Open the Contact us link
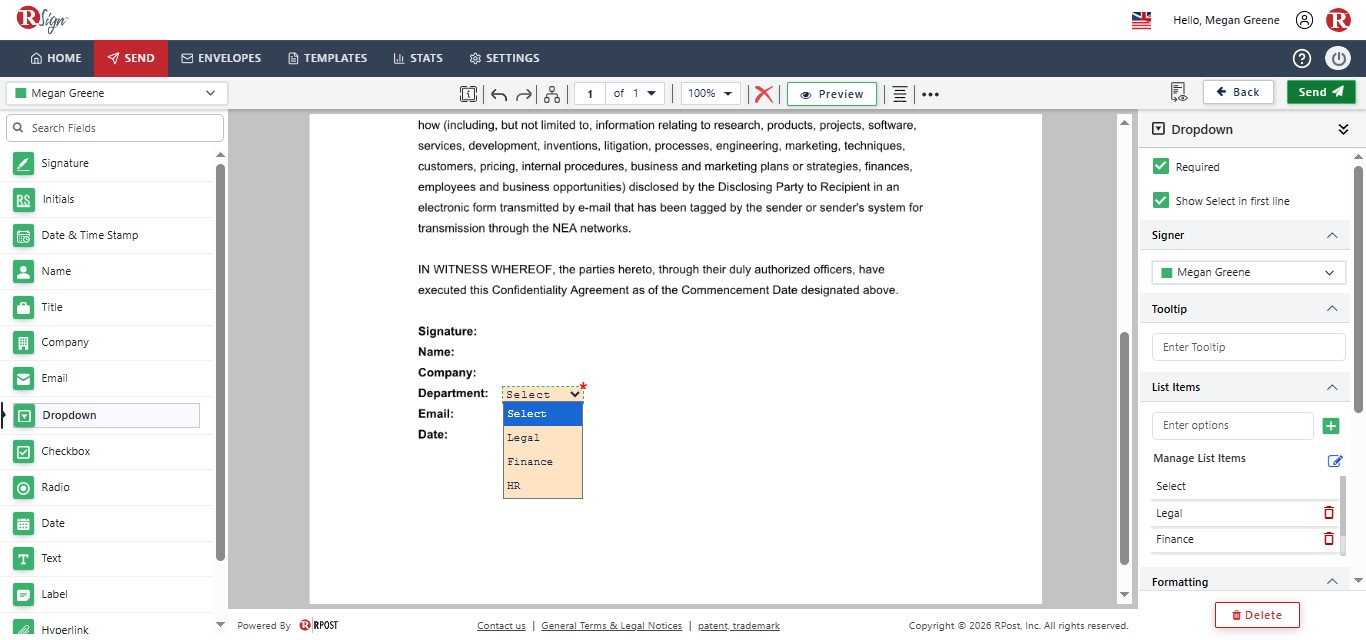This screenshot has width=1366, height=640. pyautogui.click(x=501, y=626)
